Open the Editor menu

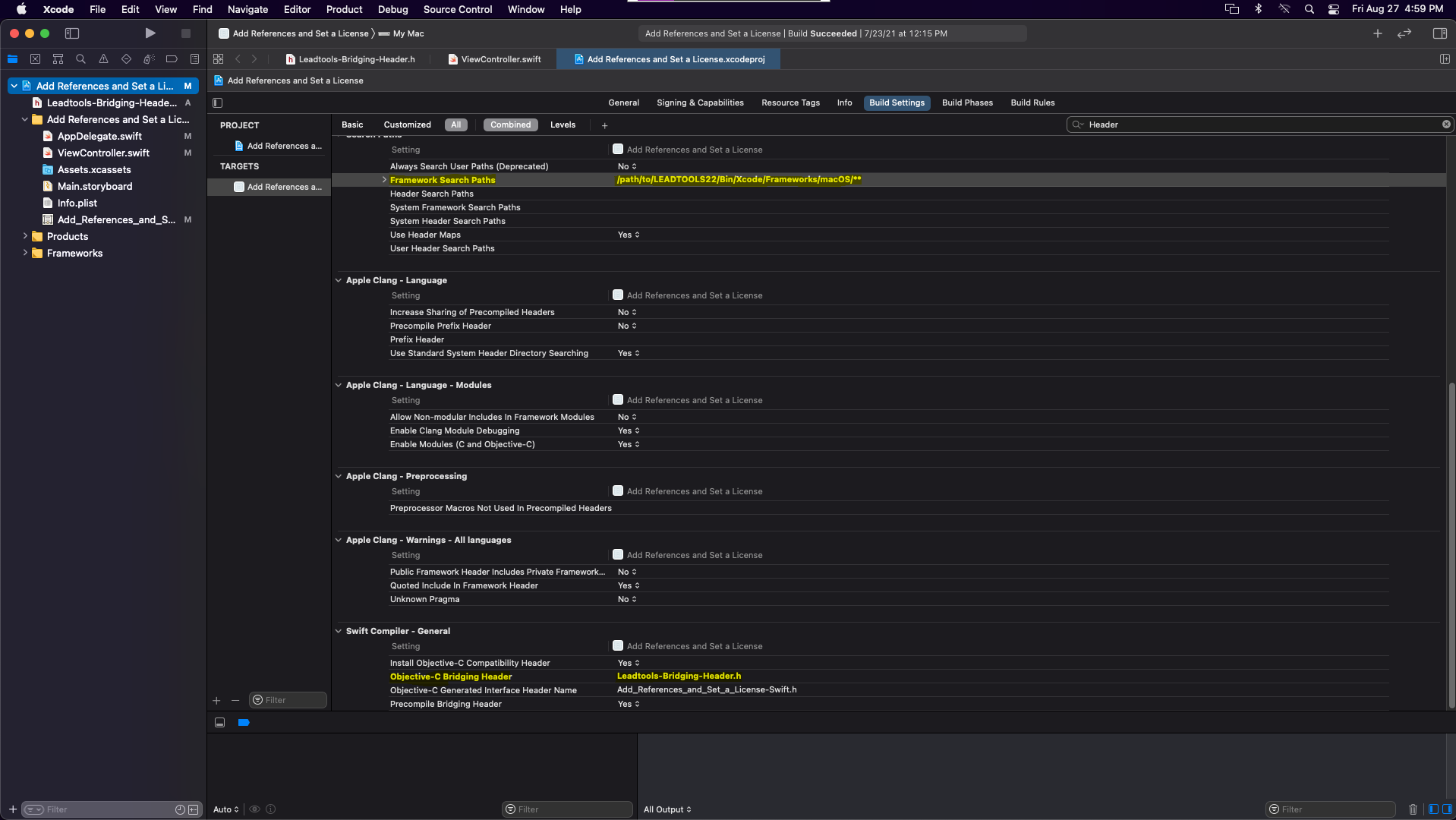[x=297, y=9]
